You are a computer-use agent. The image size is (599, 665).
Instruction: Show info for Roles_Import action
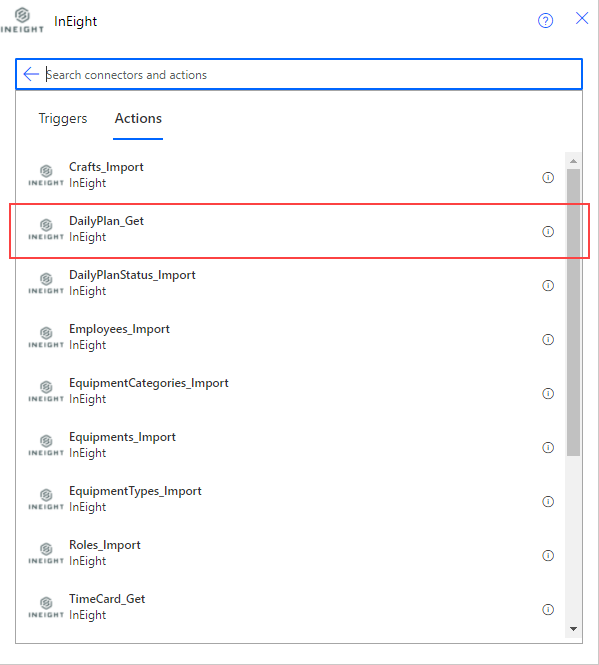(x=548, y=555)
